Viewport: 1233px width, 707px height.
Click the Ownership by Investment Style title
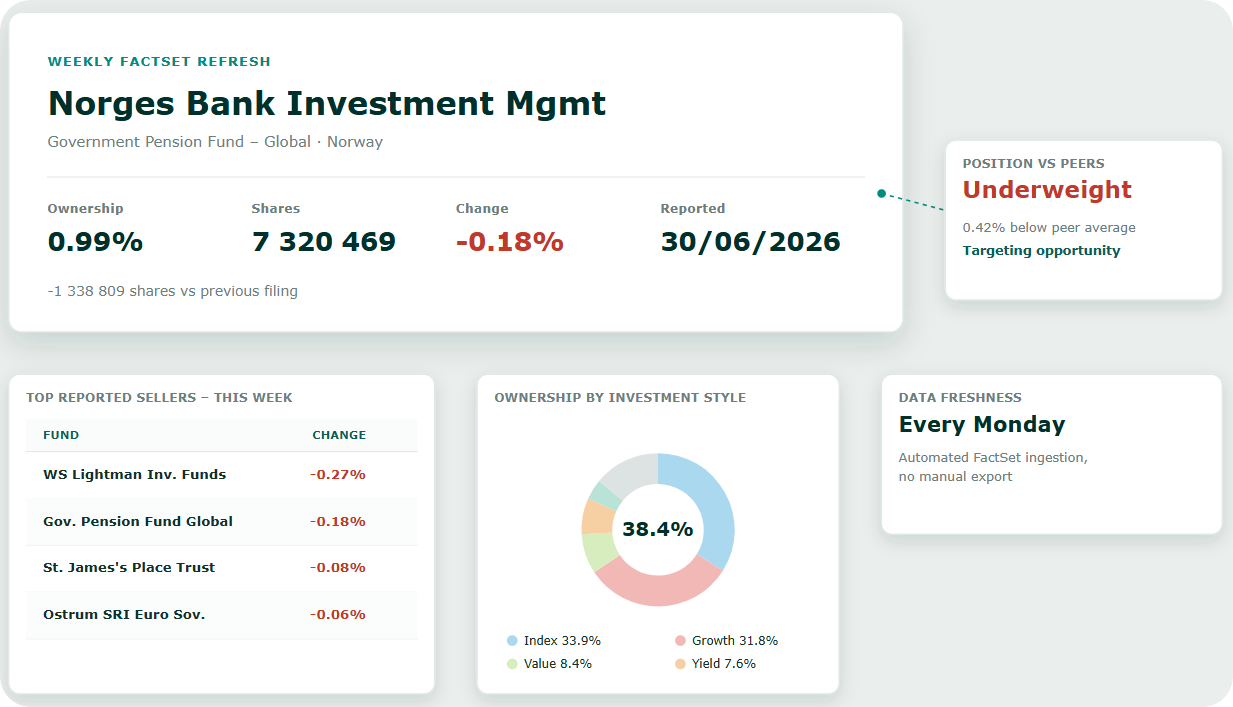click(x=620, y=398)
